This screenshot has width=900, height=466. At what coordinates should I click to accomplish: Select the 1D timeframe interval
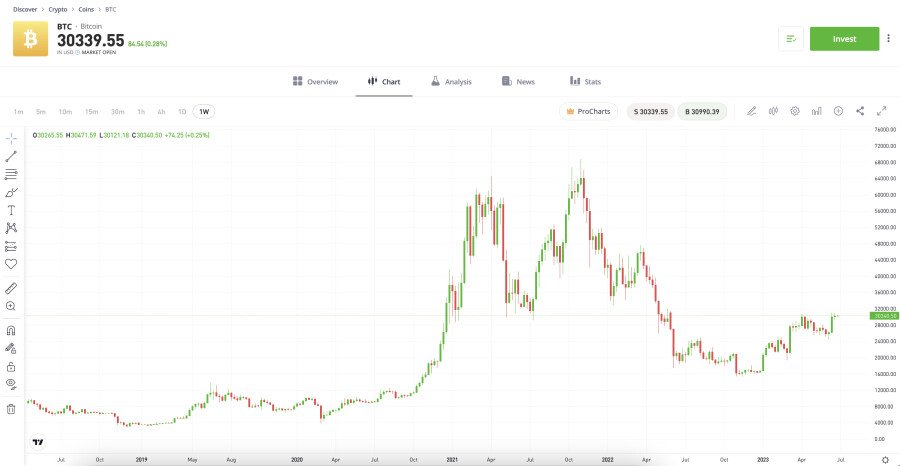point(182,111)
